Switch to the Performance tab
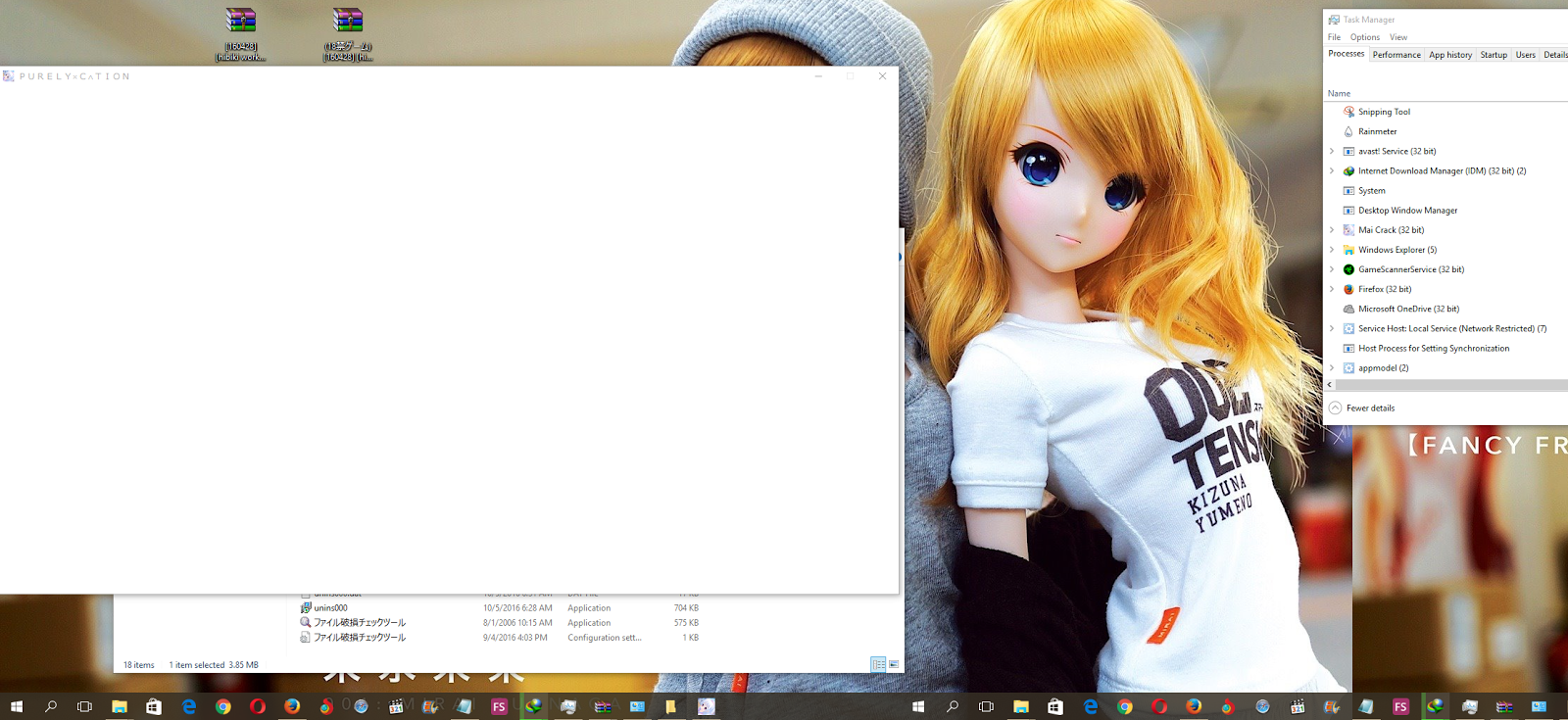The height and width of the screenshot is (720, 1568). point(1396,55)
